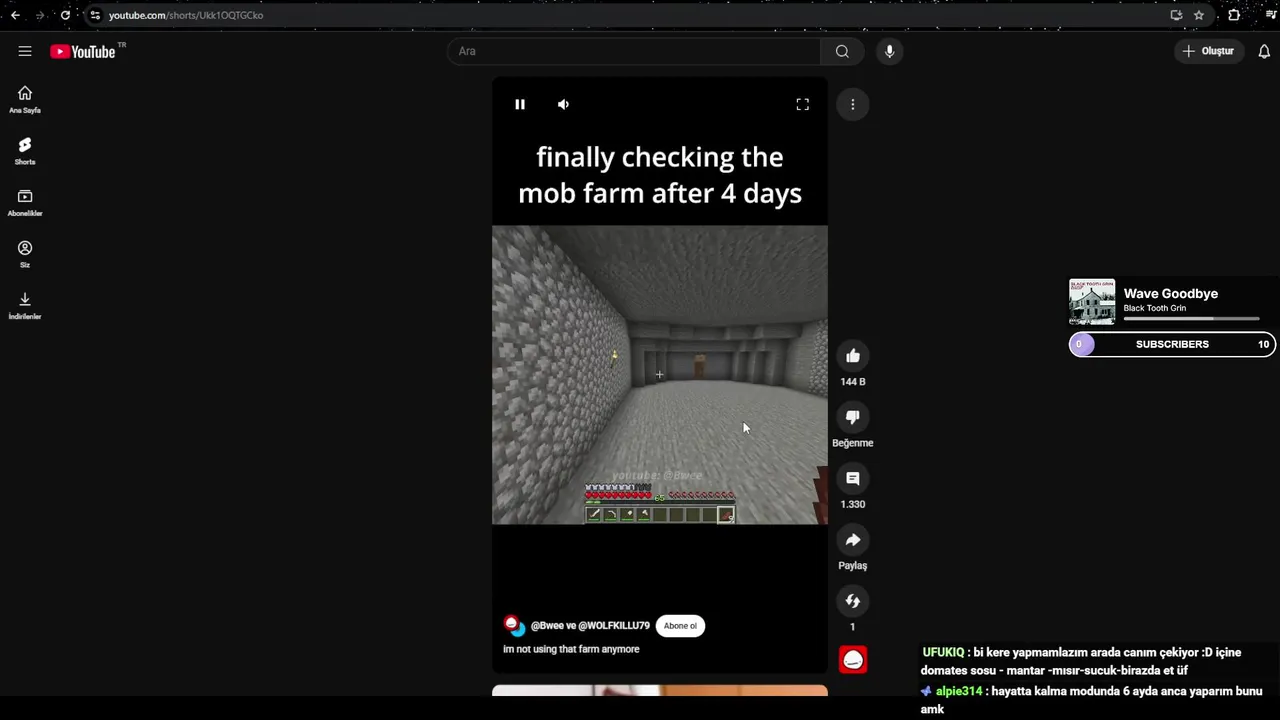Open the Siz profile page
1280x720 pixels.
click(25, 254)
